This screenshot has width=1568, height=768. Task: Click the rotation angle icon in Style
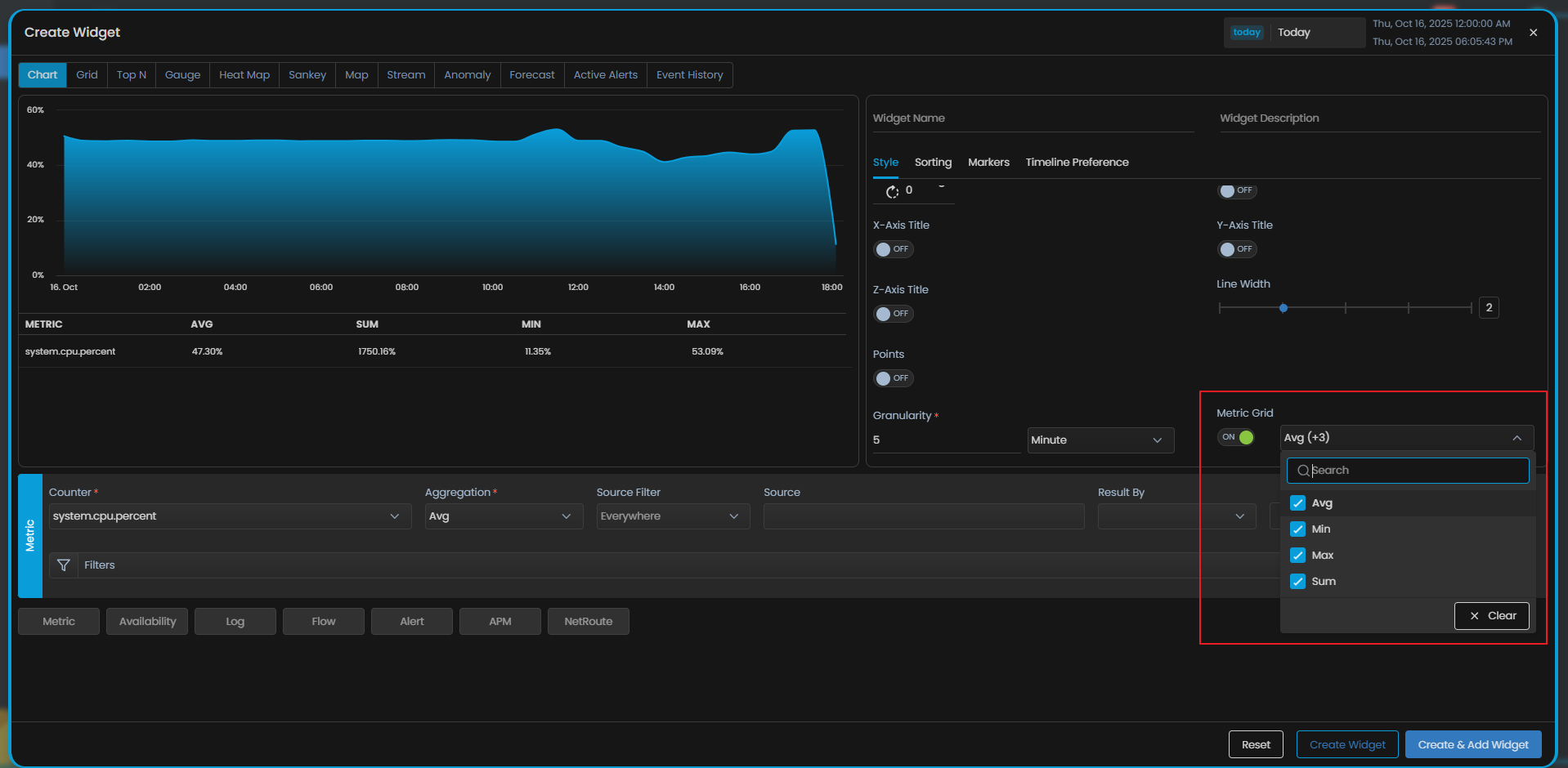click(892, 191)
